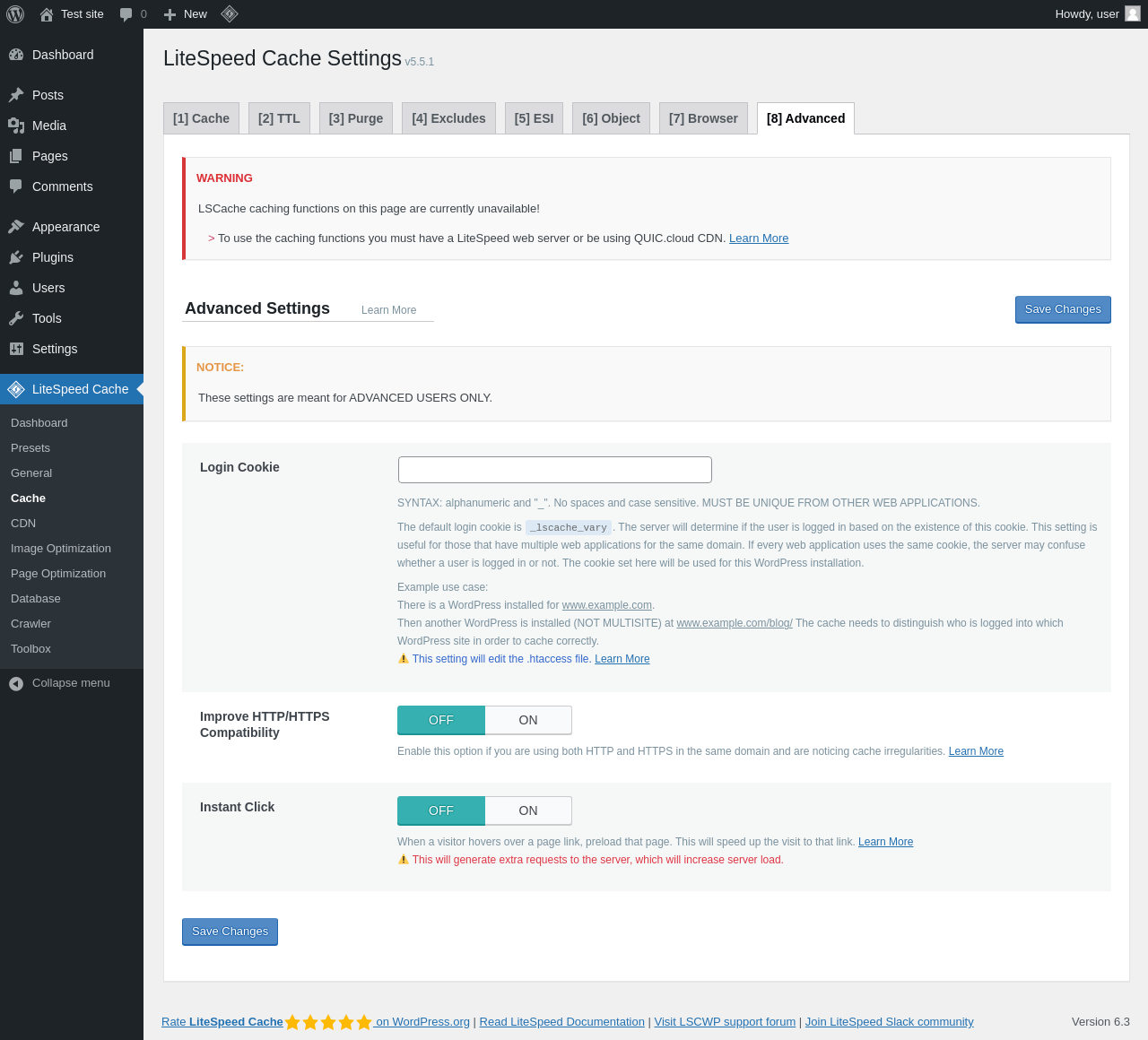1148x1040 pixels.
Task: Open the Database submenu item
Action: (x=72, y=599)
